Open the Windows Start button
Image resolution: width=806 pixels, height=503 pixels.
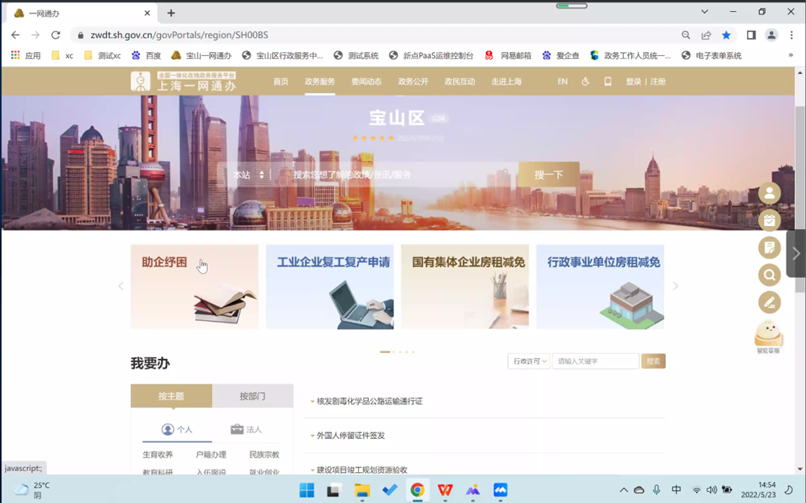tap(307, 490)
